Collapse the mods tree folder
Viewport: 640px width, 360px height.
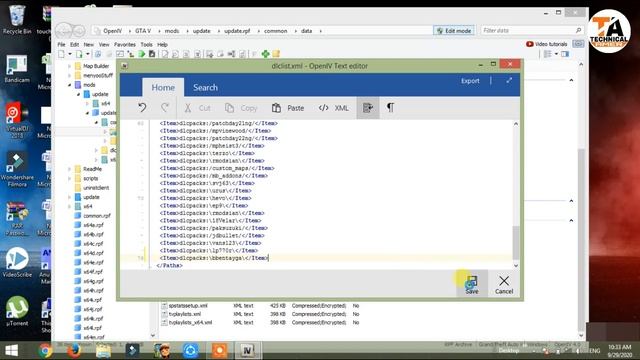70,84
